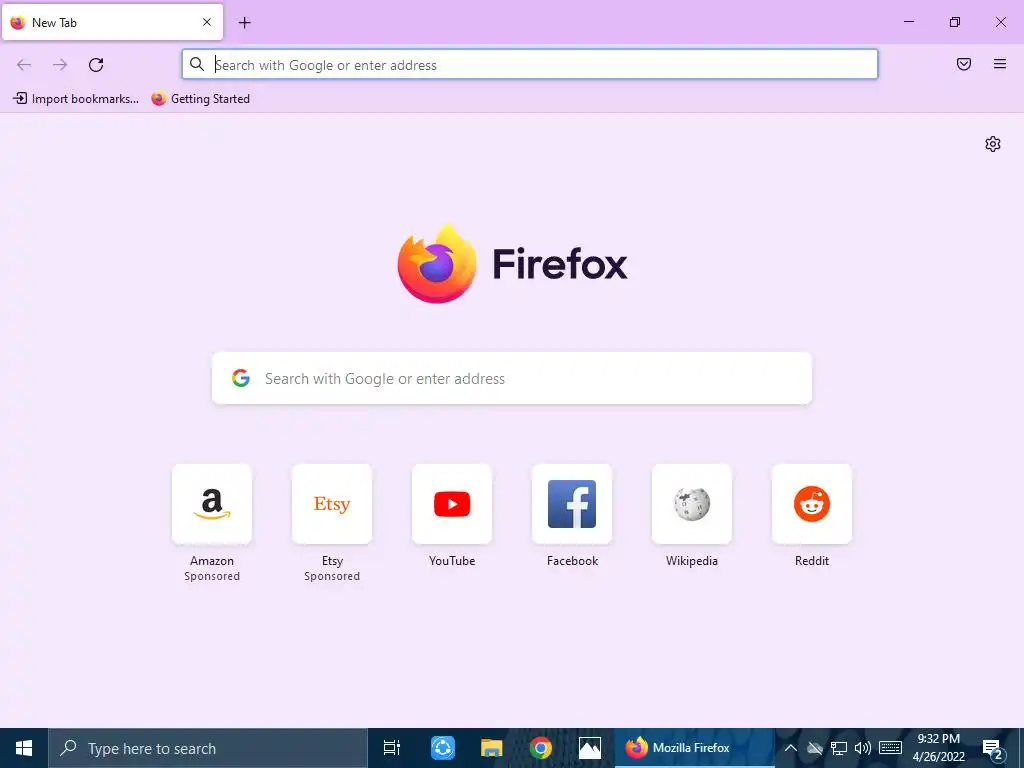This screenshot has width=1024, height=768.
Task: Open Save to Pocket button
Action: click(x=964, y=64)
